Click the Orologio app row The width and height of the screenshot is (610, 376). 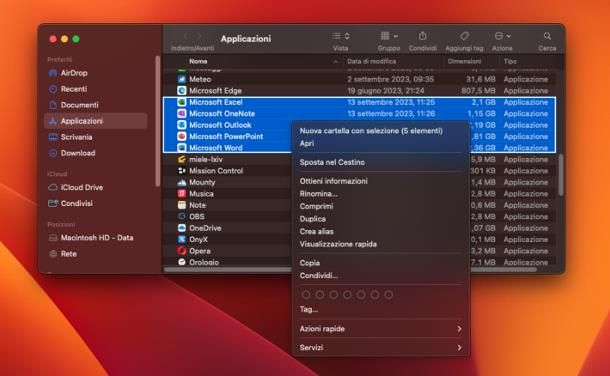click(x=228, y=262)
